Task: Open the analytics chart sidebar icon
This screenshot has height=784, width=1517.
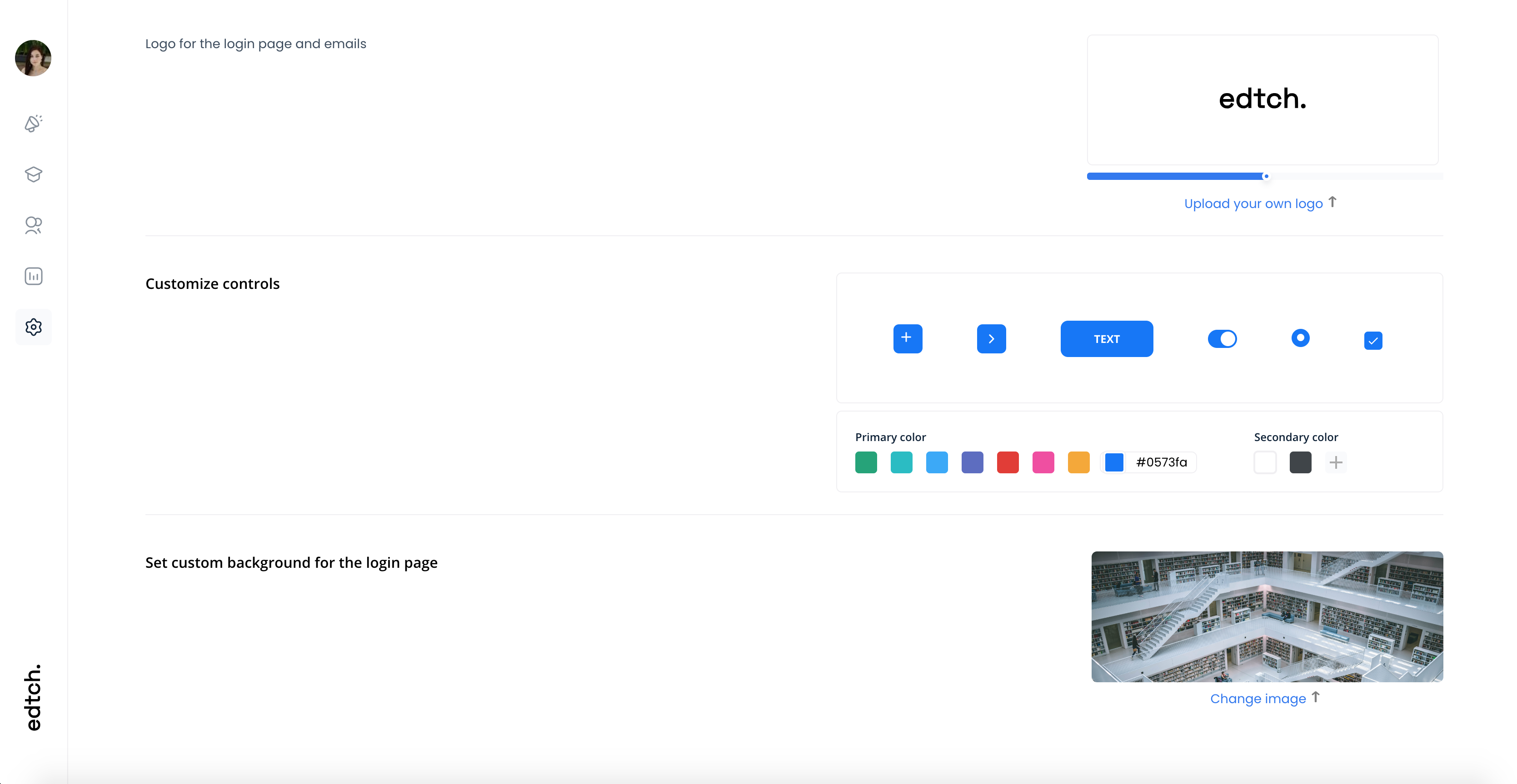Action: (34, 276)
